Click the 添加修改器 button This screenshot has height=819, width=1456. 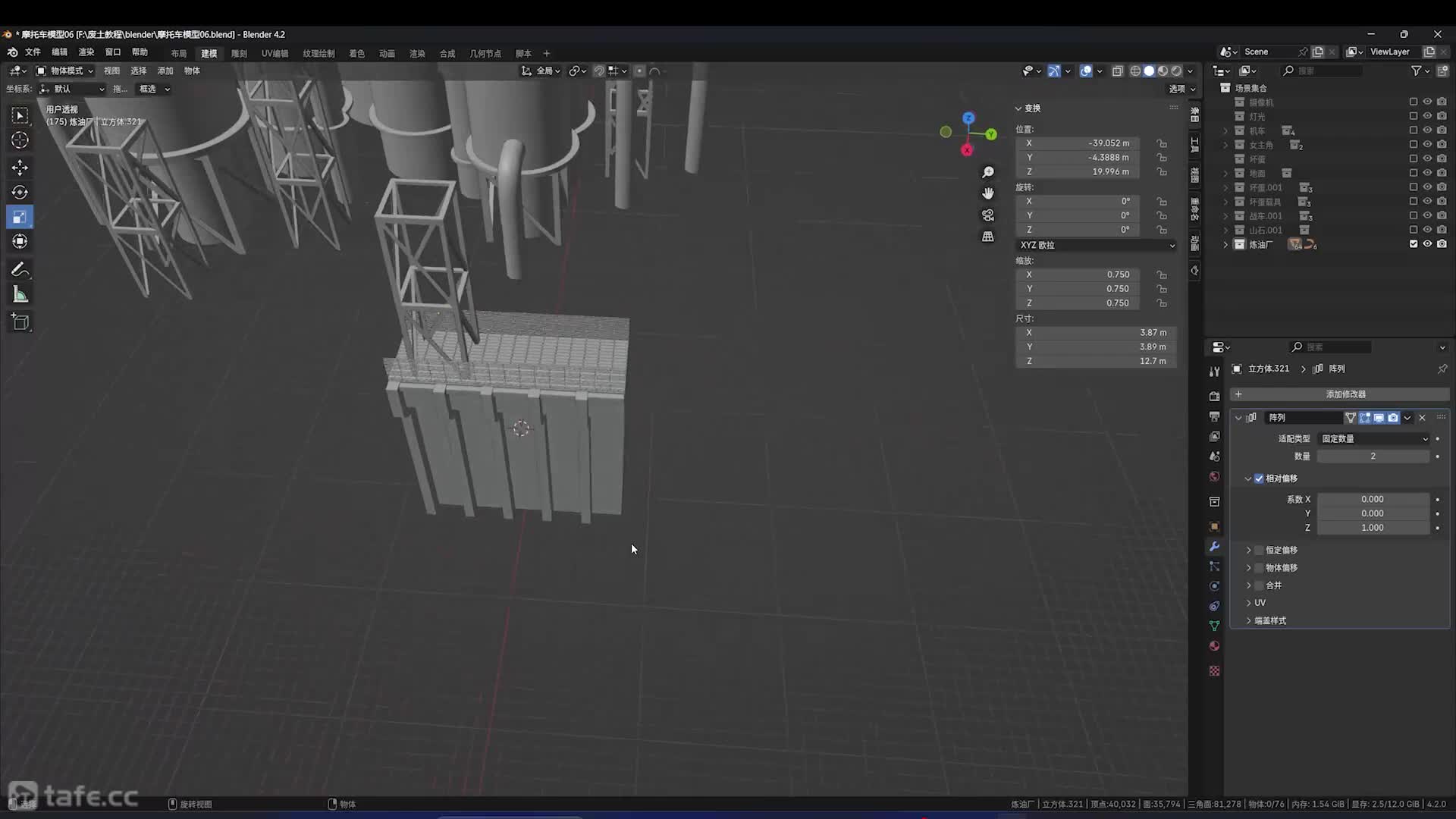tap(1341, 394)
